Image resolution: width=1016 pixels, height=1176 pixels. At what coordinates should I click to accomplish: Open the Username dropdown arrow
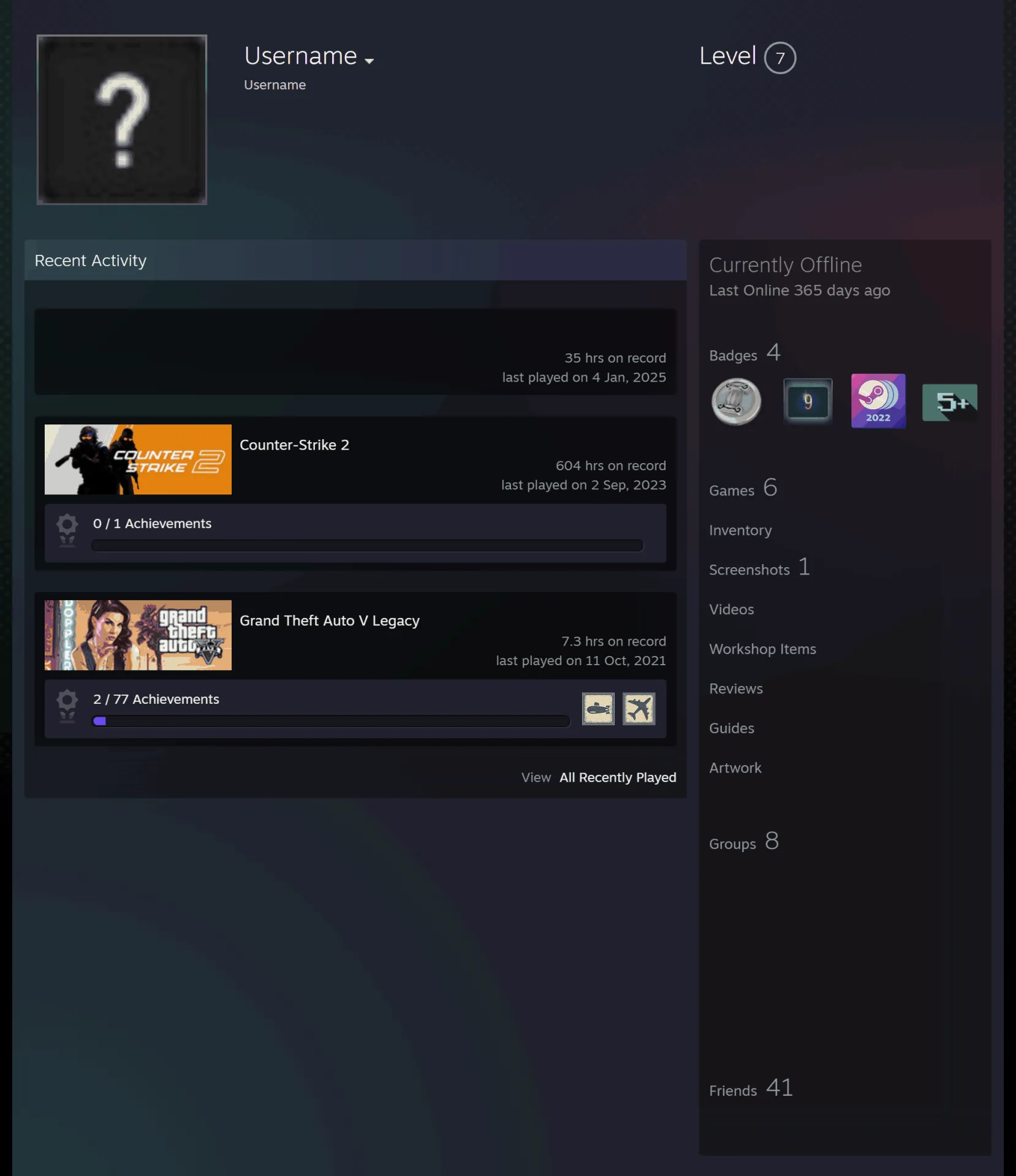369,61
